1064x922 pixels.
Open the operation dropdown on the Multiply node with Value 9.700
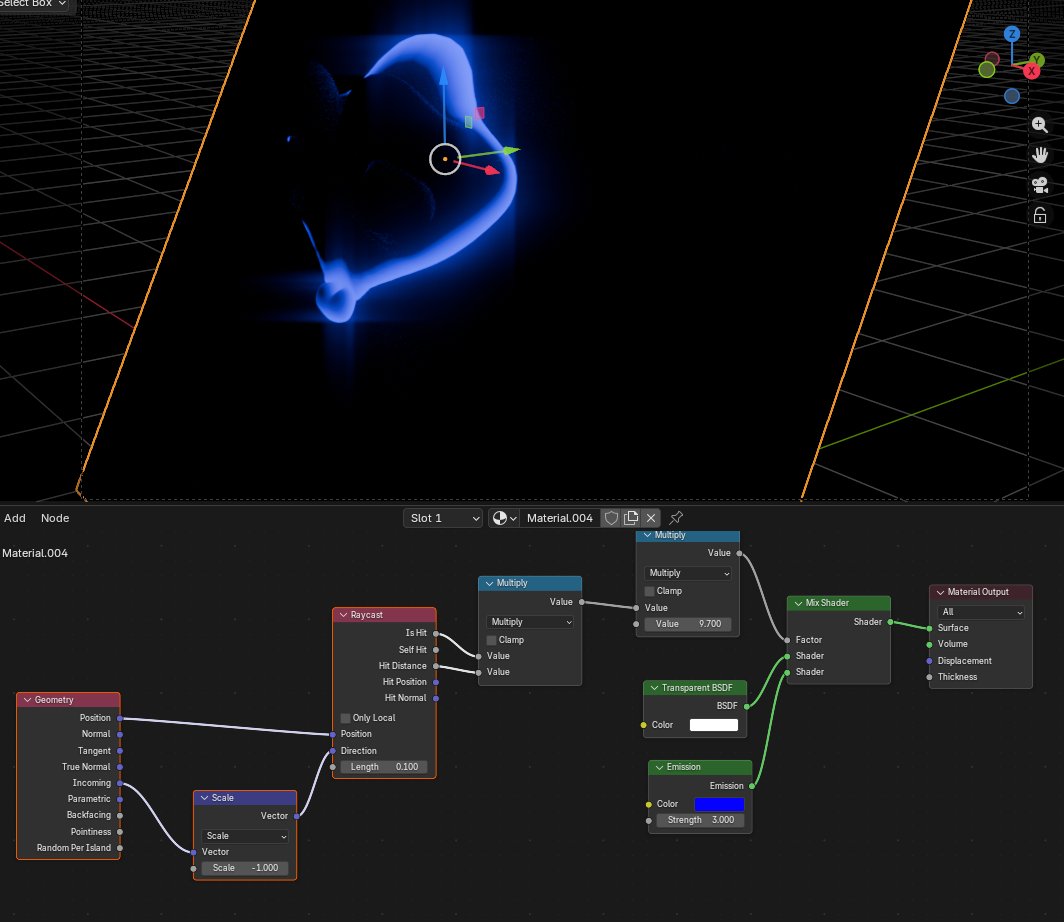pos(688,573)
